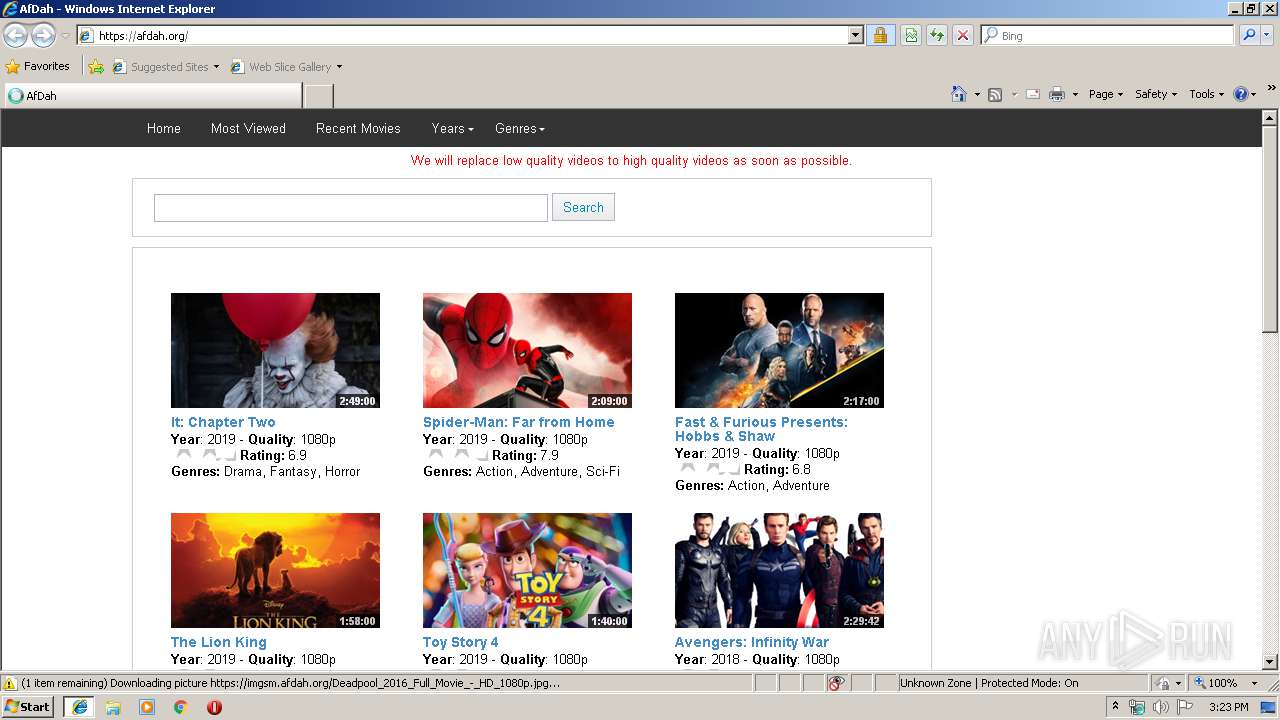Image resolution: width=1280 pixels, height=720 pixels.
Task: Click the Print icon in command bar
Action: (1057, 94)
